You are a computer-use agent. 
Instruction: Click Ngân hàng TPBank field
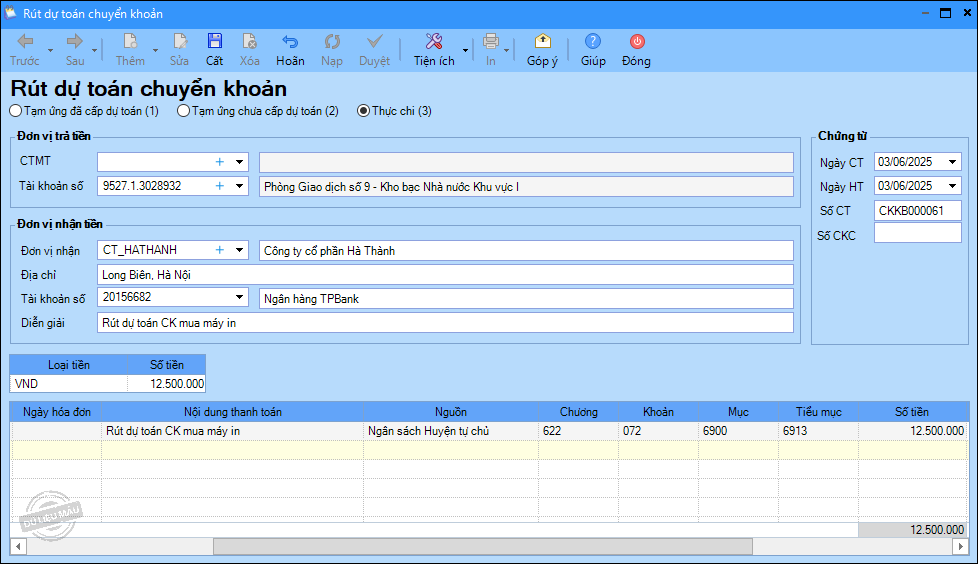(526, 299)
